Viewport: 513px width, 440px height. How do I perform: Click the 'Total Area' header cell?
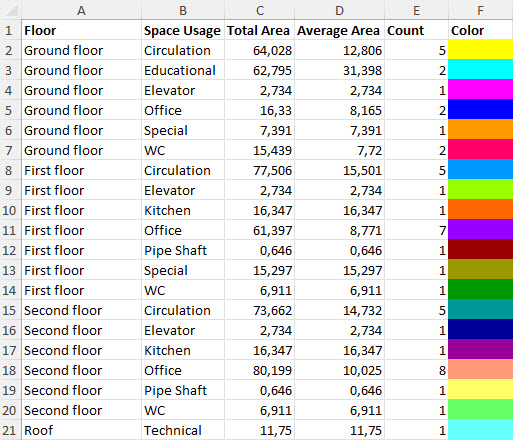coord(260,30)
